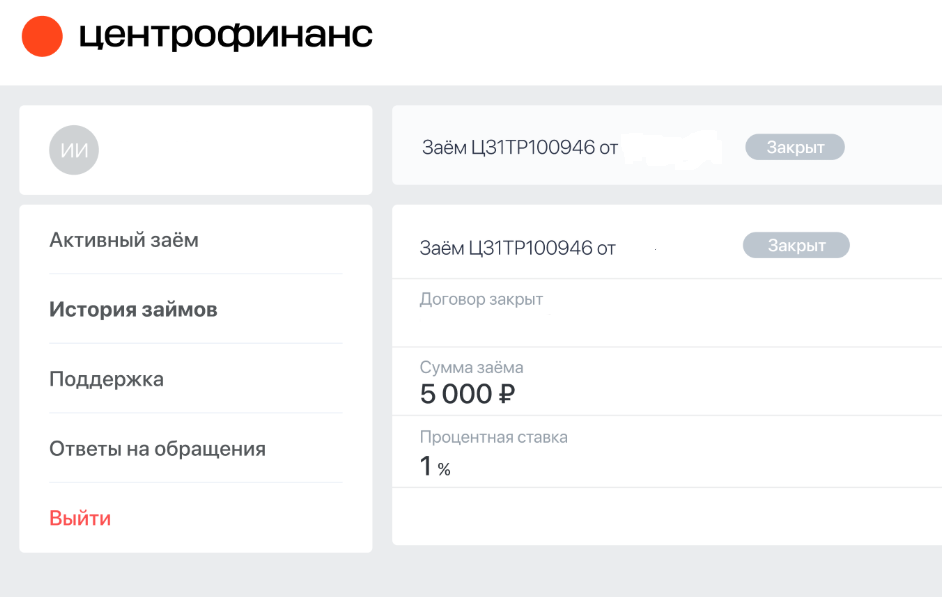Screen dimensions: 942x597
Task: Click the Сумма заёма label
Action: [472, 367]
